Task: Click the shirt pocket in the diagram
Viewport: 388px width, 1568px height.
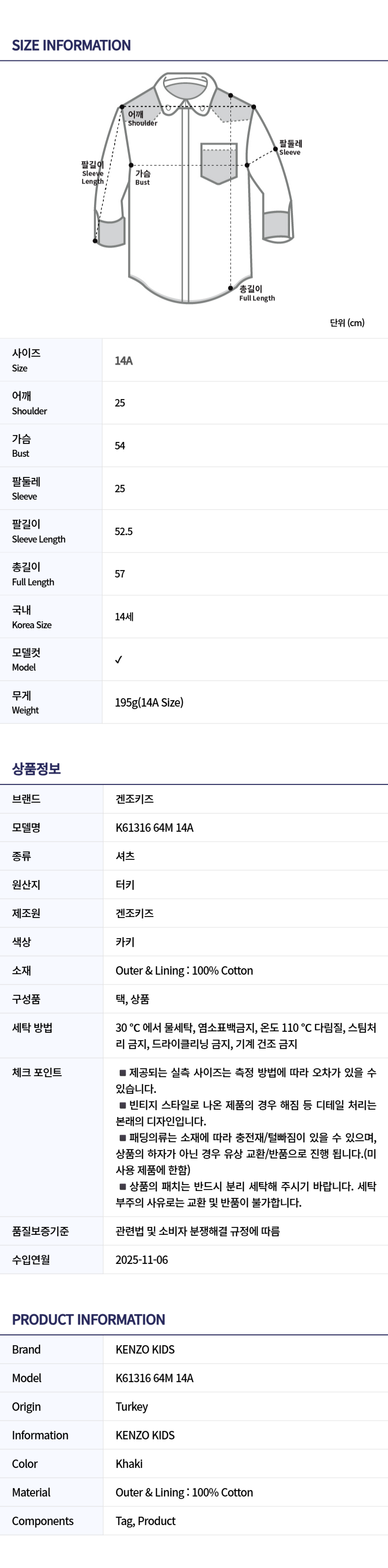Action: pyautogui.click(x=219, y=163)
